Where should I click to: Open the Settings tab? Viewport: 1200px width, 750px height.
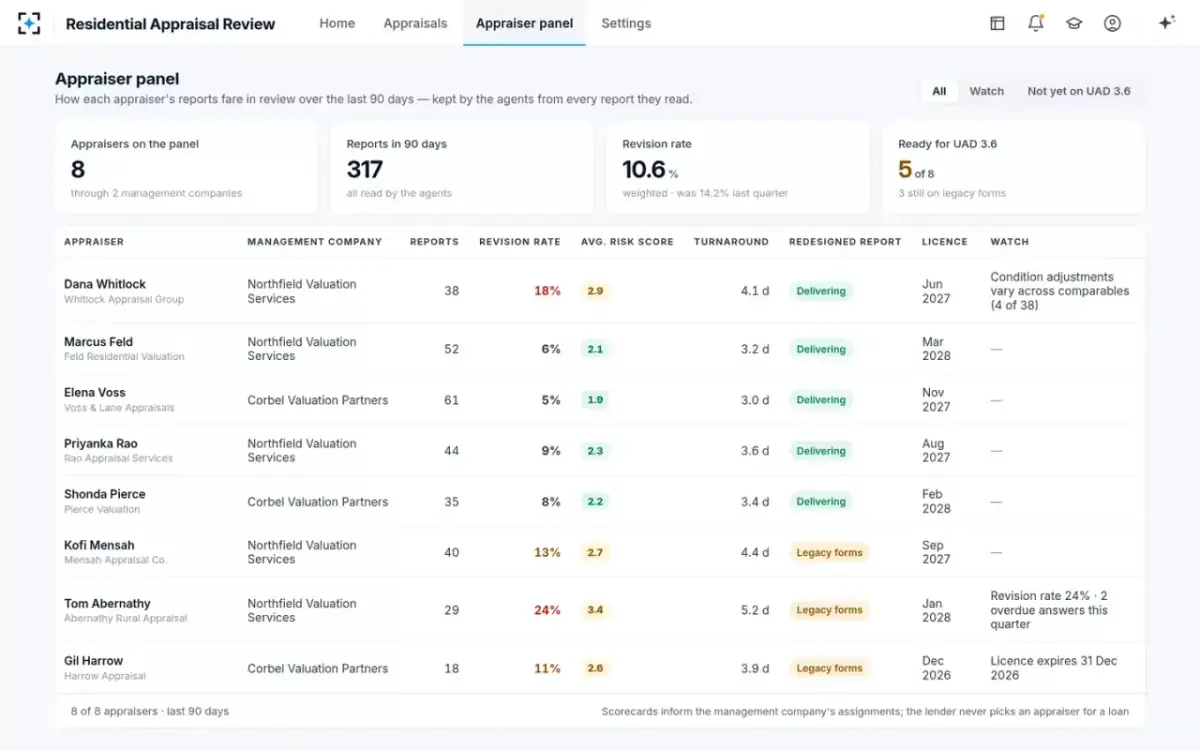coord(626,23)
